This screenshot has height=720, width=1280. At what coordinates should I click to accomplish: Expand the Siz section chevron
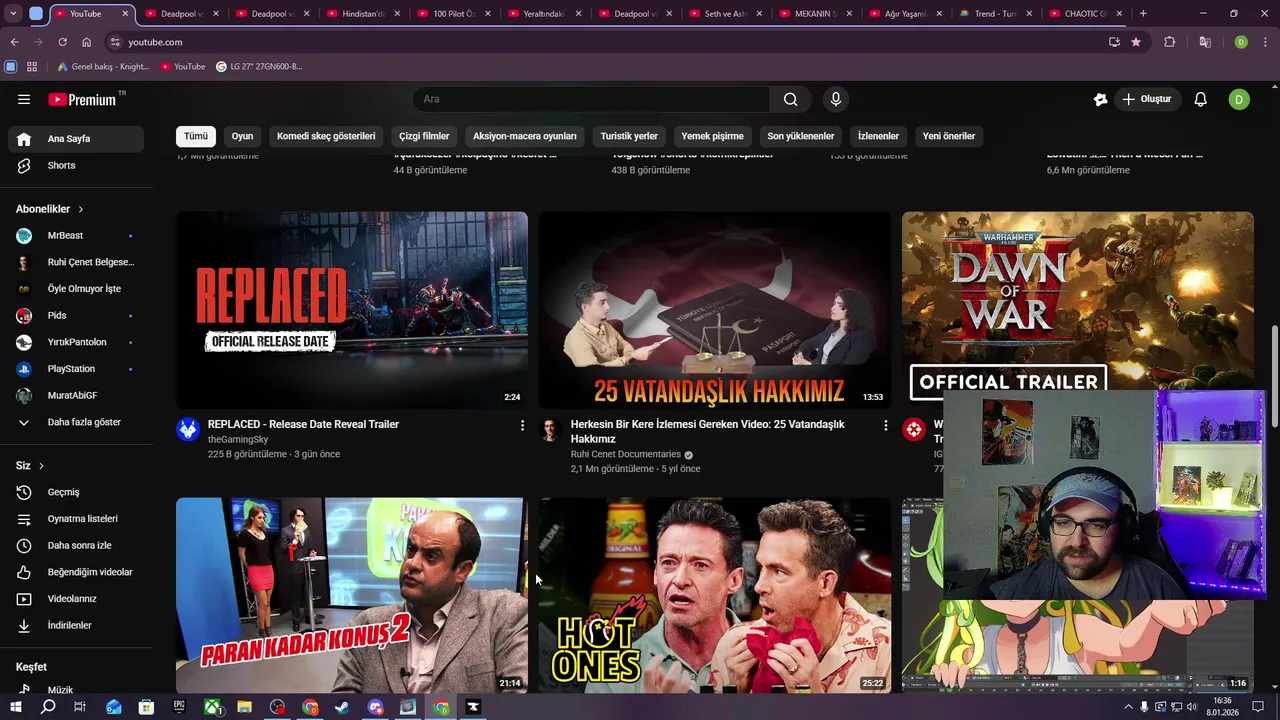pyautogui.click(x=41, y=466)
